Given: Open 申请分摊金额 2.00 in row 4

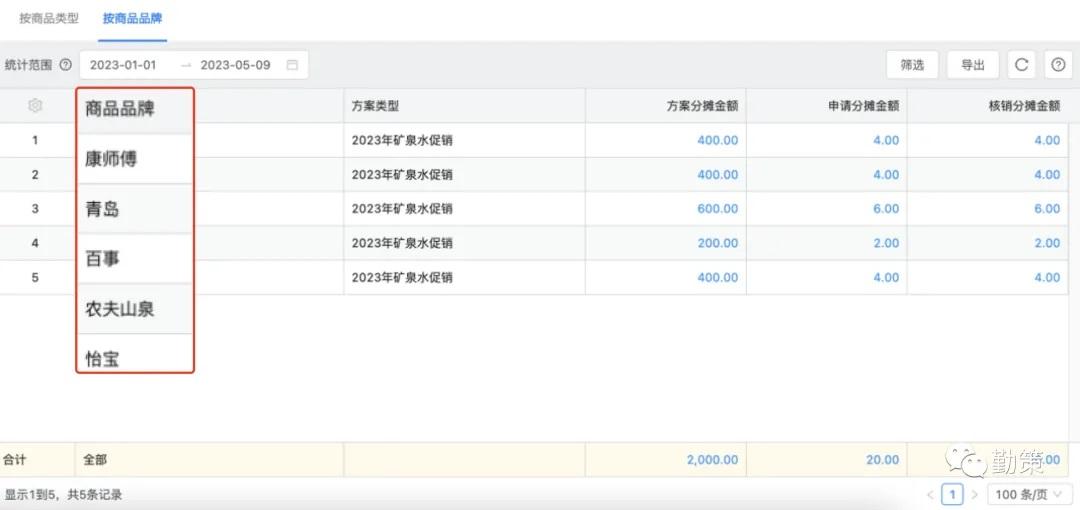Looking at the screenshot, I should (x=886, y=243).
